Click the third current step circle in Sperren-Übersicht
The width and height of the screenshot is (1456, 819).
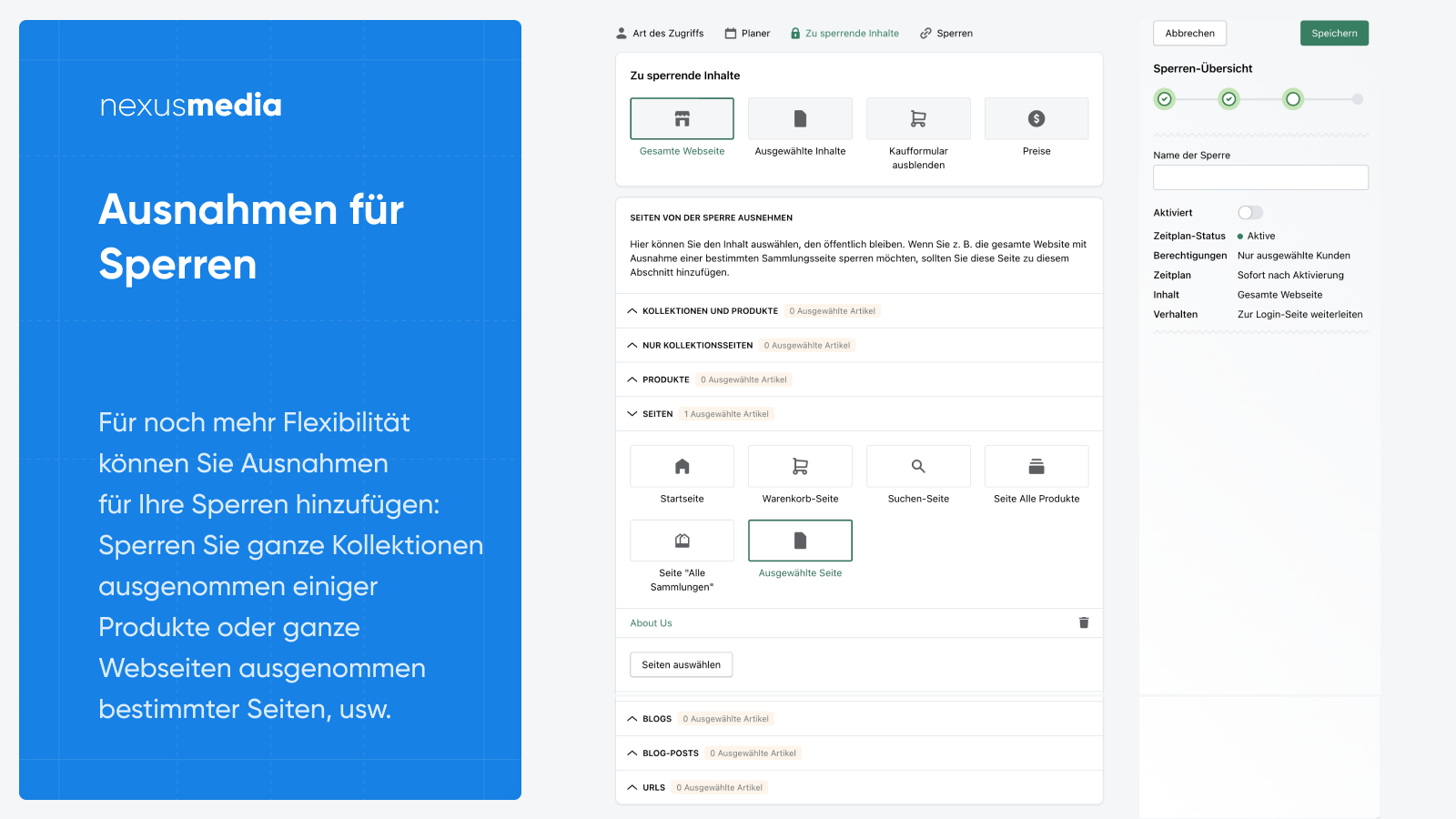pos(1293,98)
